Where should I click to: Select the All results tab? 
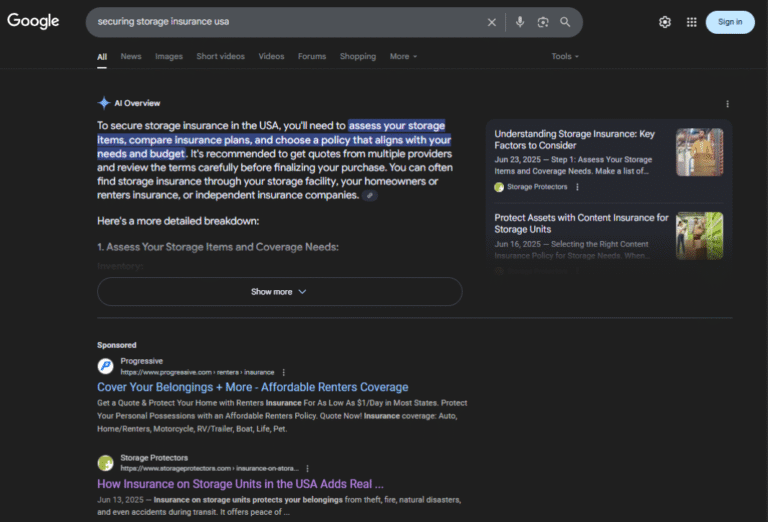click(x=102, y=57)
